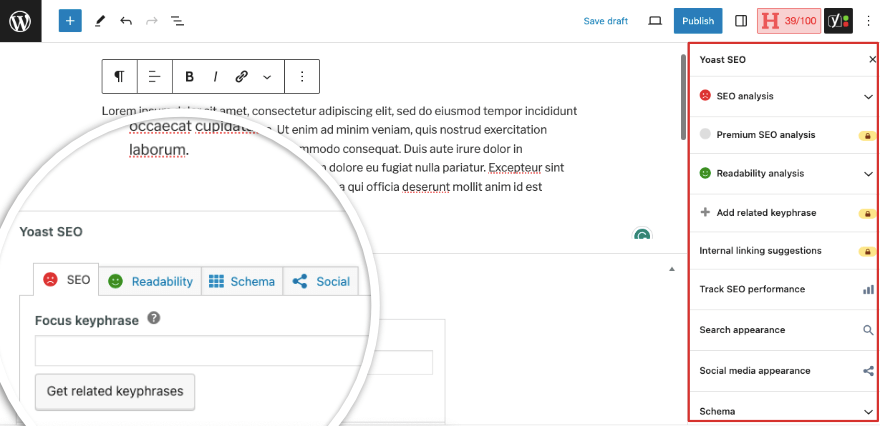880x426 pixels.
Task: Open Social media appearance
Action: point(784,371)
